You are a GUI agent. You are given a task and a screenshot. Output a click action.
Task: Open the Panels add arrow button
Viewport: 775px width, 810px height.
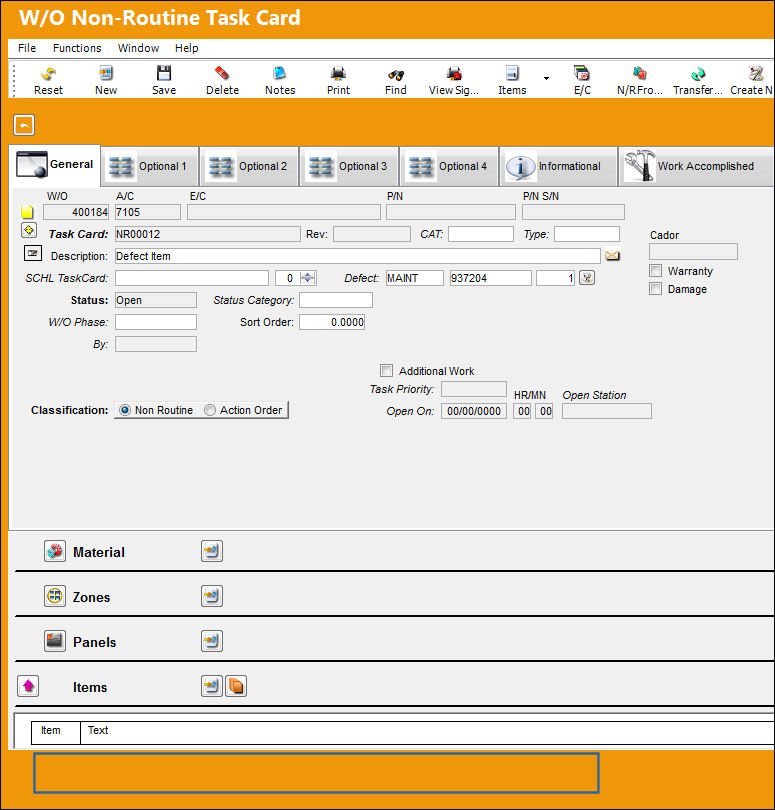[x=212, y=641]
